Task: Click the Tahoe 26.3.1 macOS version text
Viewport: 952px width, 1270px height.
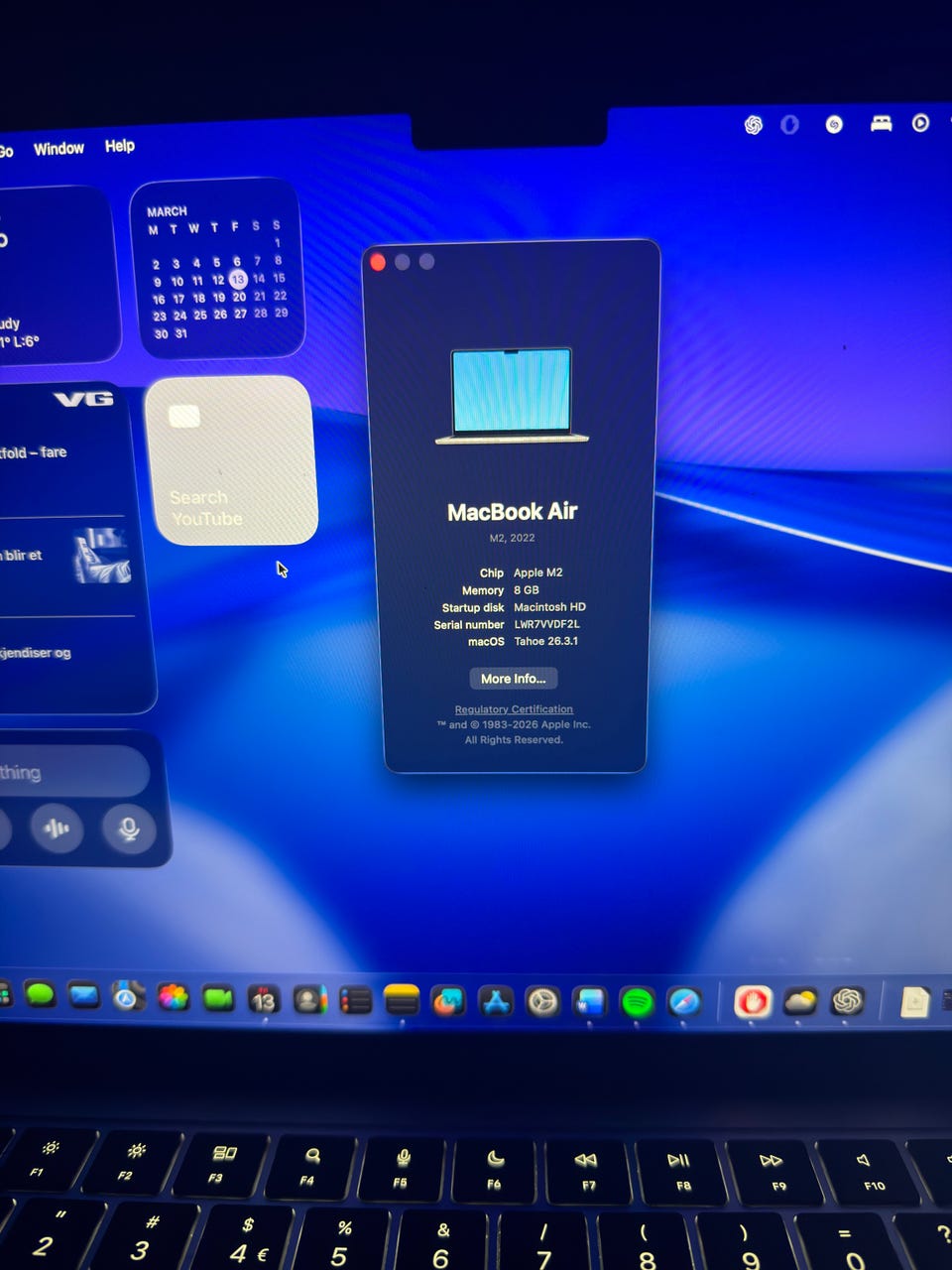Action: [x=545, y=641]
